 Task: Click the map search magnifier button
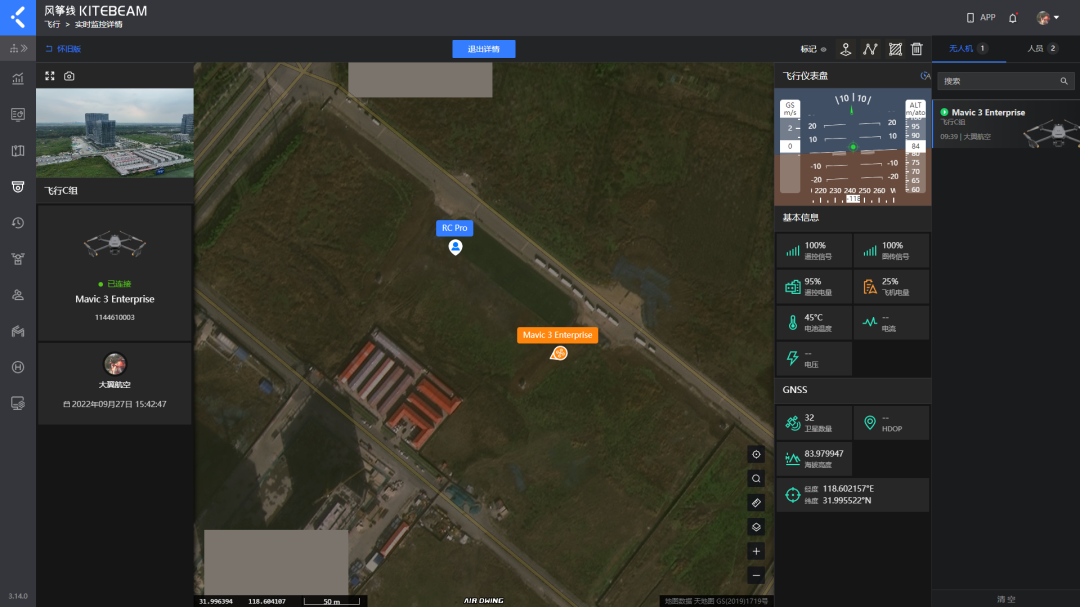pyautogui.click(x=756, y=478)
